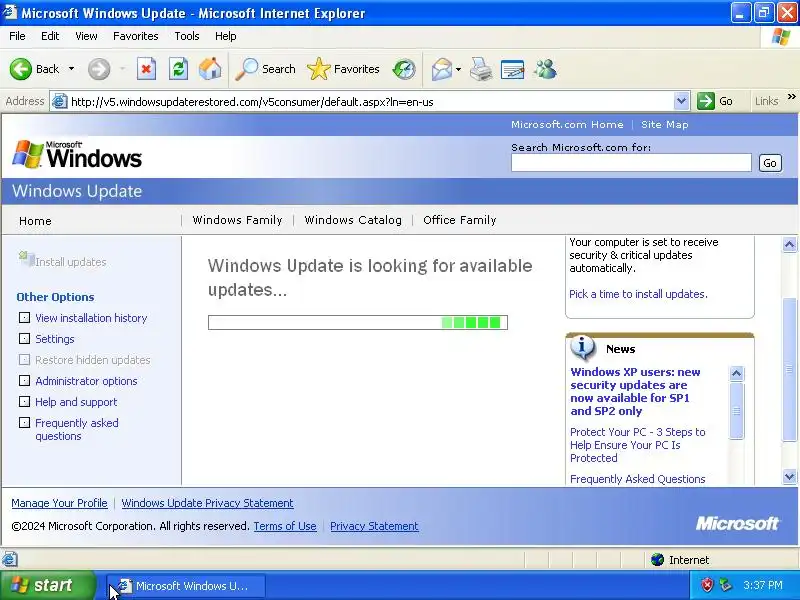This screenshot has width=800, height=600.
Task: Click the main page vertical scrollbar thumb
Action: click(789, 368)
